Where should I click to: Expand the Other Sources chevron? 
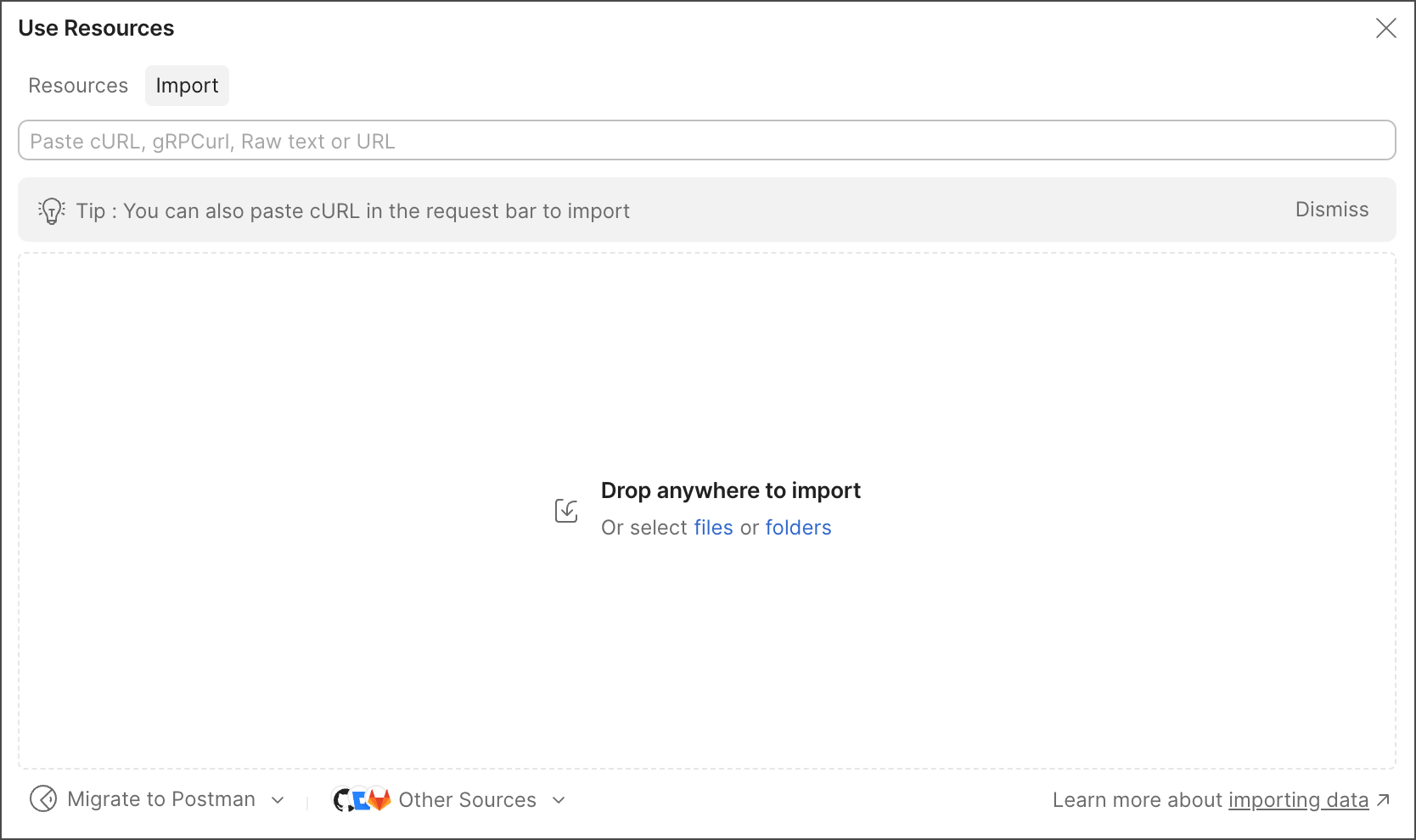[559, 800]
